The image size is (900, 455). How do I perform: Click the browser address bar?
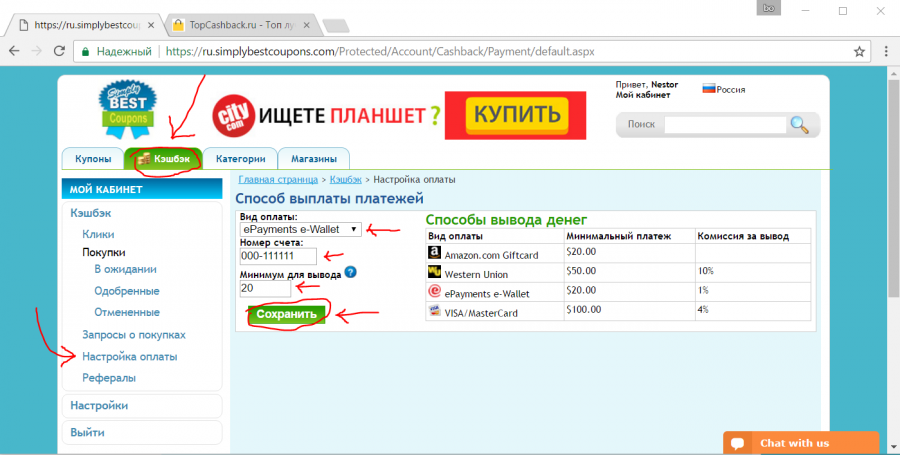click(x=471, y=52)
